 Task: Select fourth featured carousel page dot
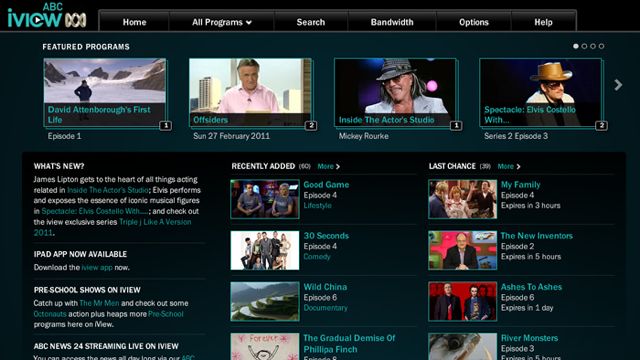(x=601, y=46)
